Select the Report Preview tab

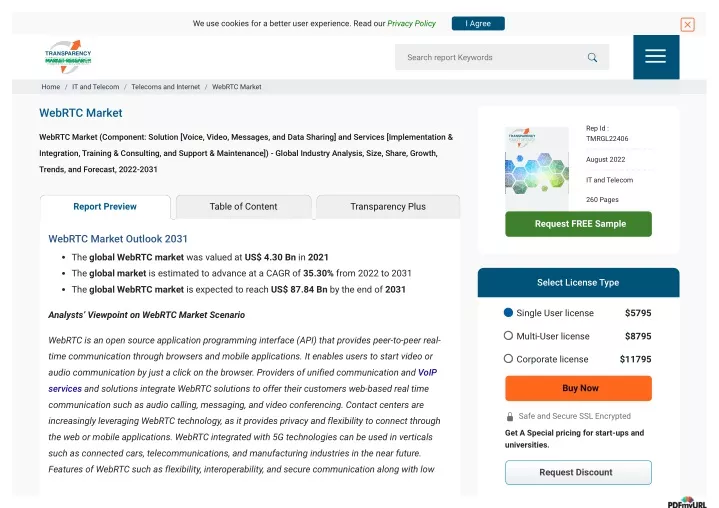point(105,207)
